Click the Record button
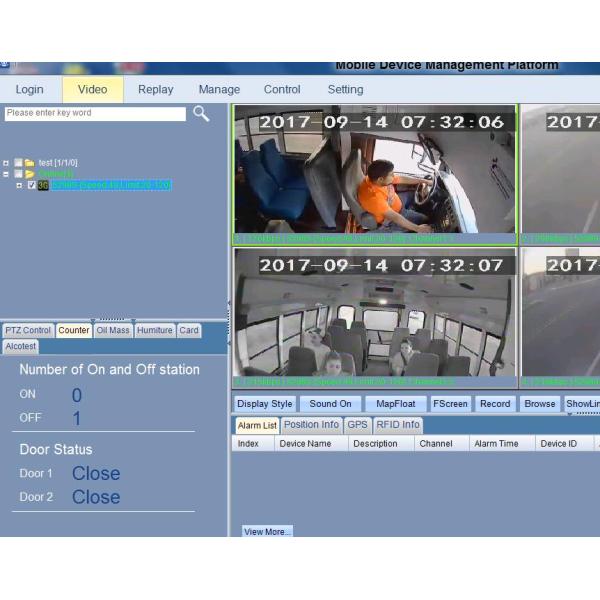The image size is (600, 600). 494,404
